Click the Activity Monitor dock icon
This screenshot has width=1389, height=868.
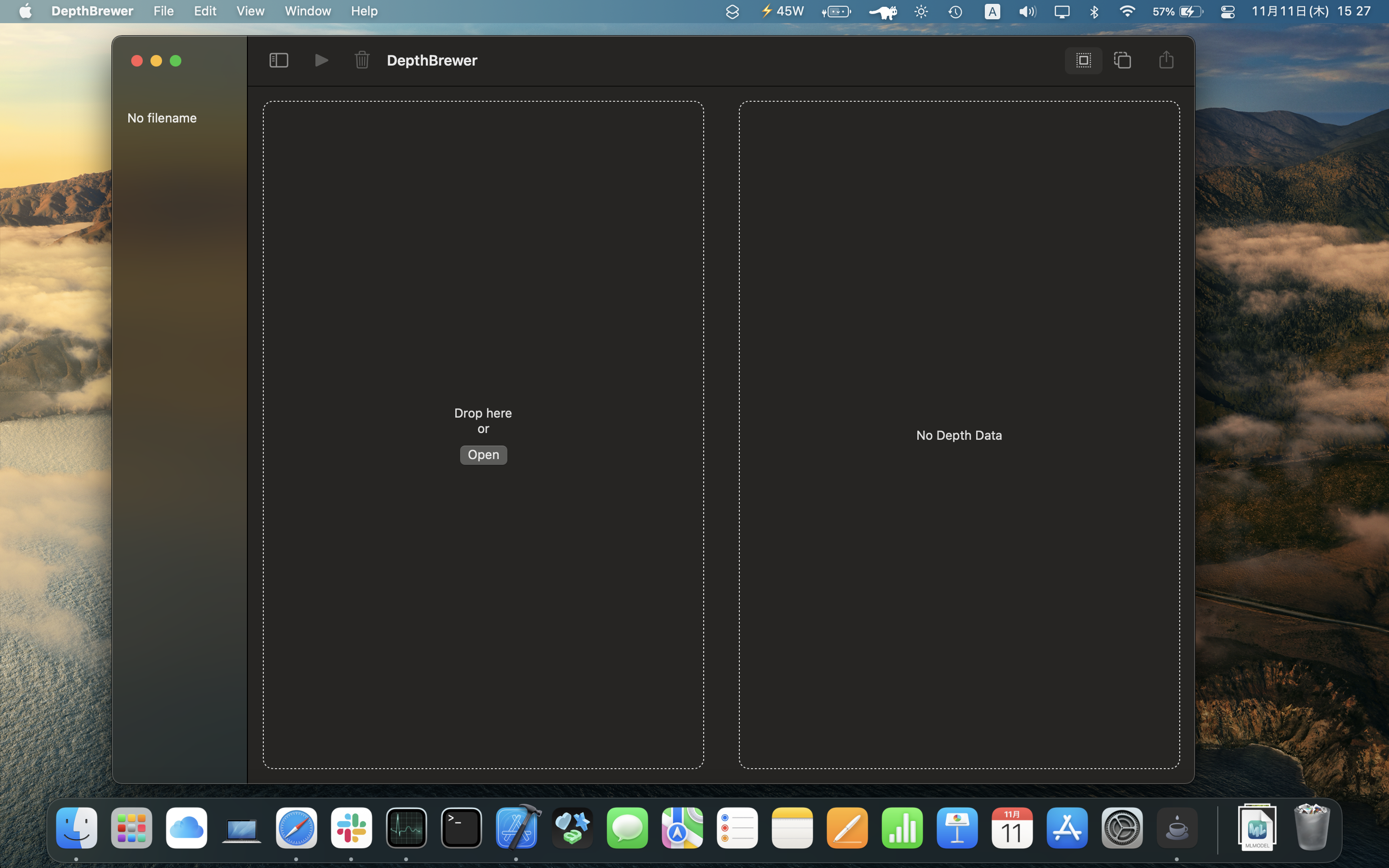pos(407,827)
